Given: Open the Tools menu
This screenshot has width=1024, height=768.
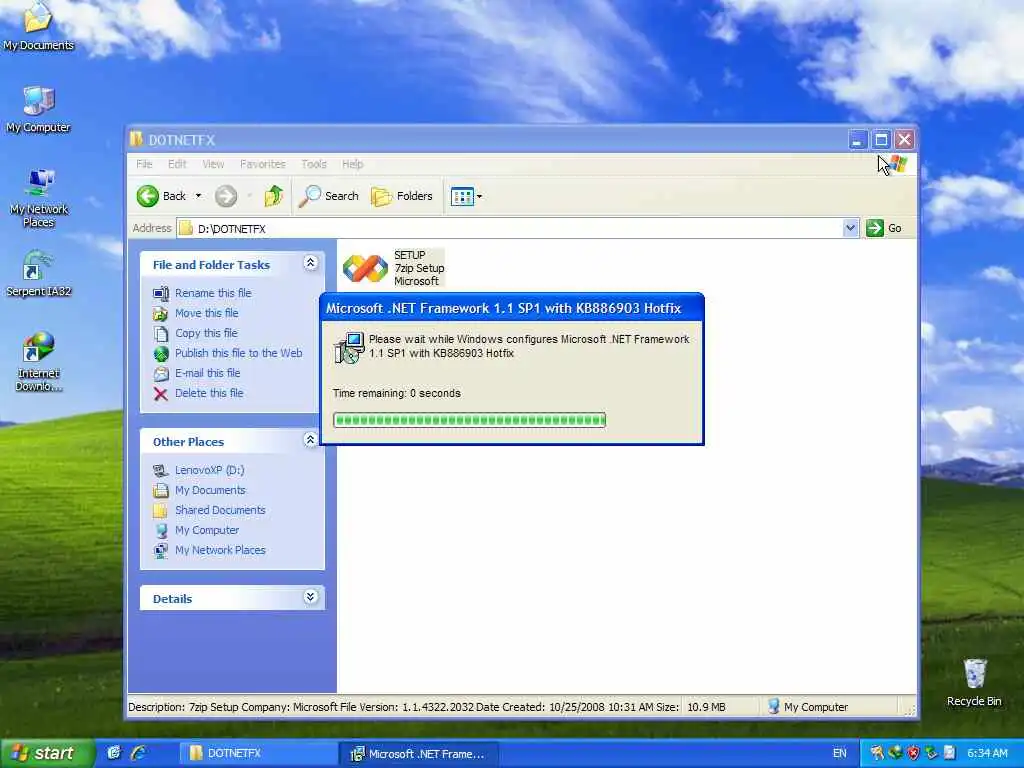Looking at the screenshot, I should pyautogui.click(x=313, y=164).
